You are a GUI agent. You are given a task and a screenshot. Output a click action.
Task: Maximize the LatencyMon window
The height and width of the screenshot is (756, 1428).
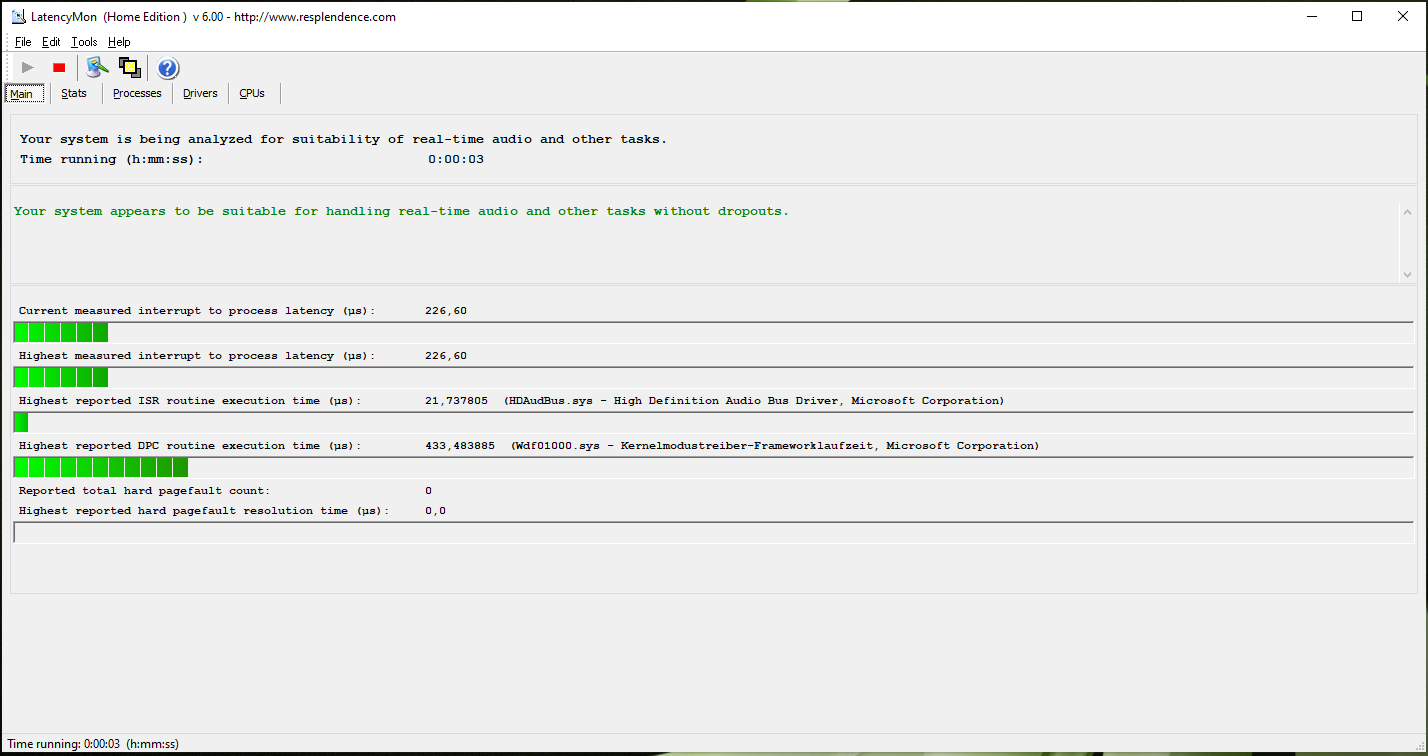tap(1357, 16)
